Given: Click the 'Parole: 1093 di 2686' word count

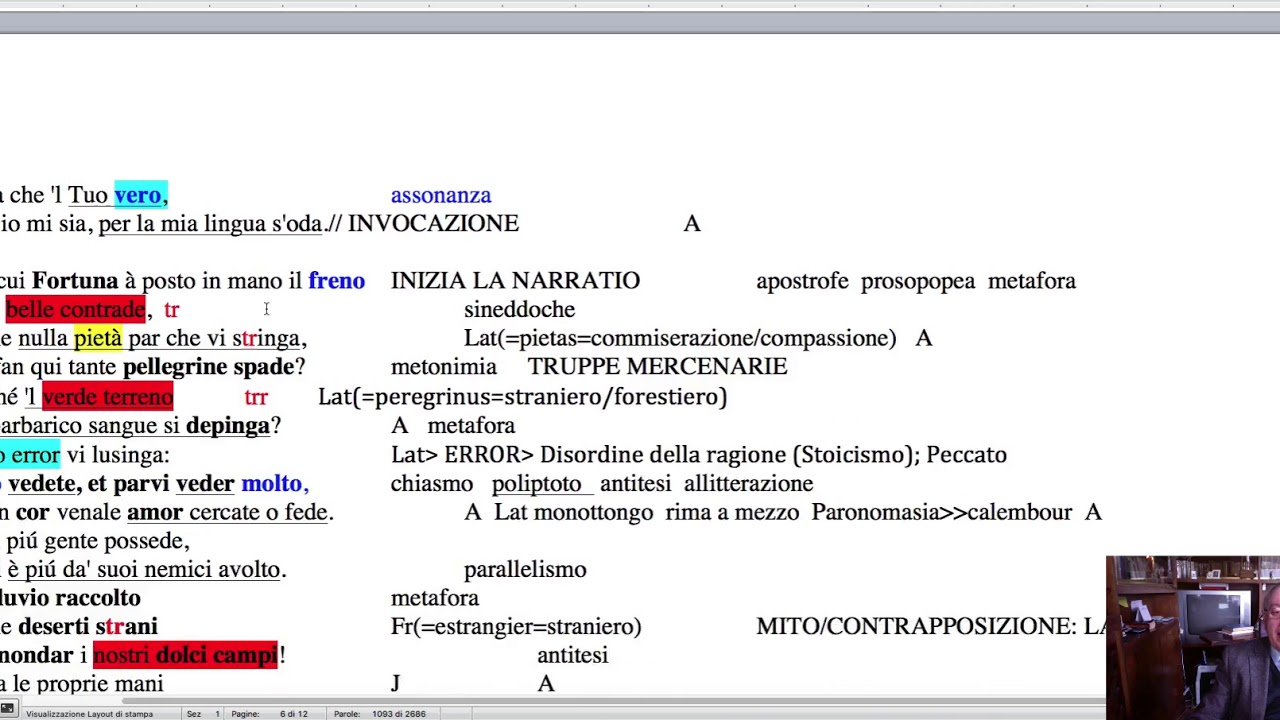Looking at the screenshot, I should 379,714.
